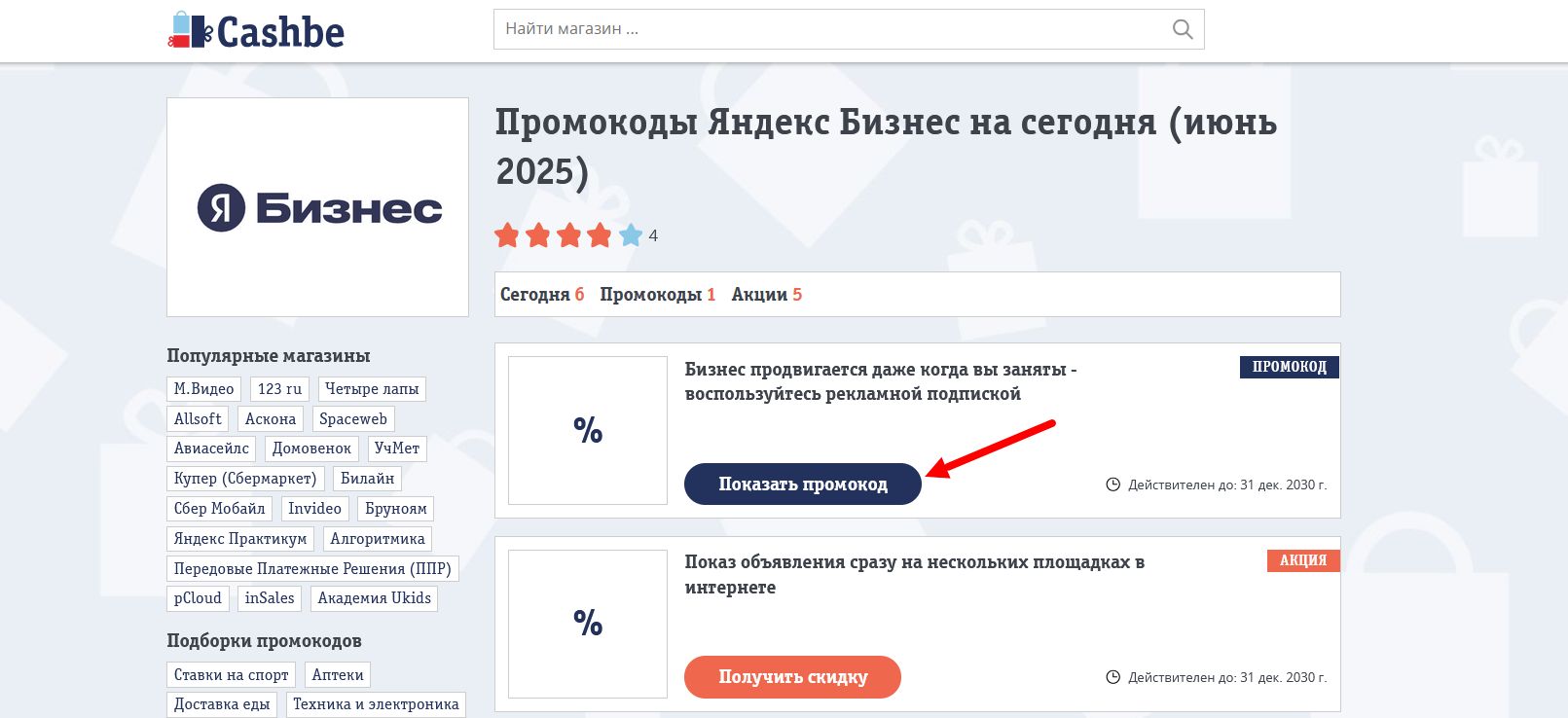Image resolution: width=1568 pixels, height=718 pixels.
Task: Open the 'Академия Ukids' store tag
Action: click(375, 598)
